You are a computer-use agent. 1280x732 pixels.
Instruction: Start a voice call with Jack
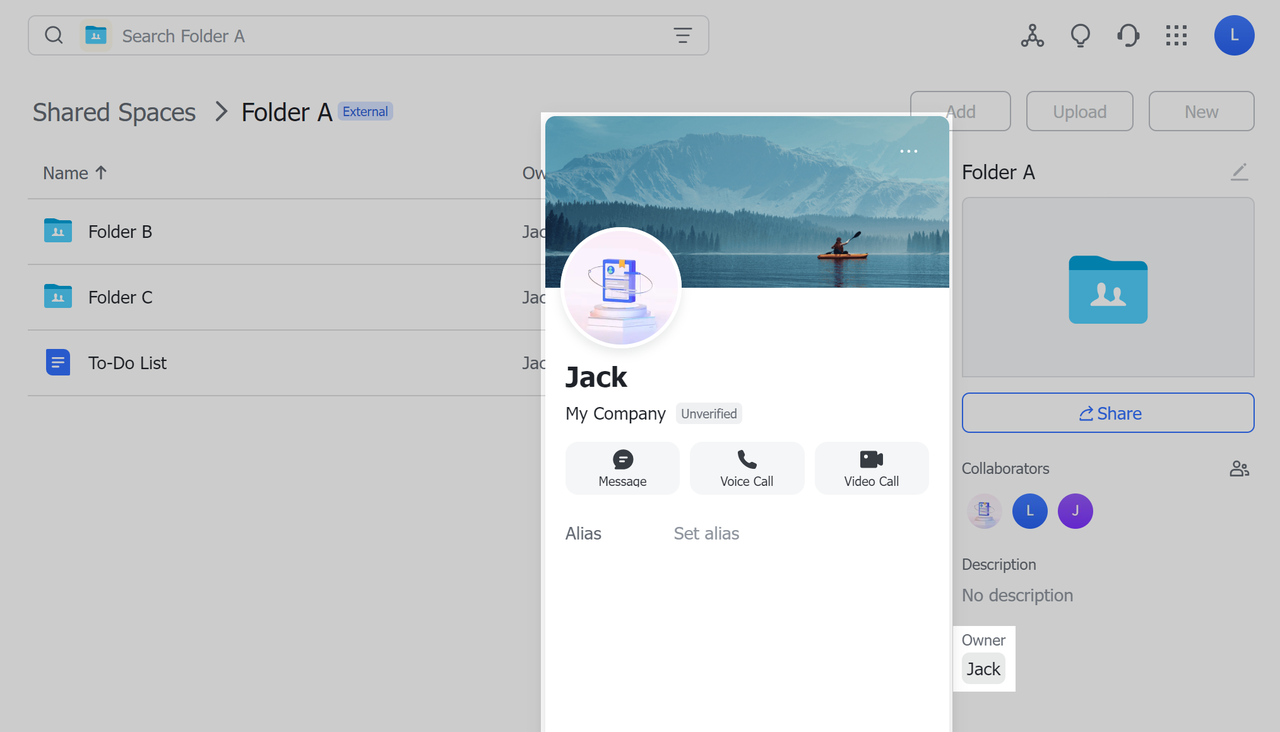point(747,468)
